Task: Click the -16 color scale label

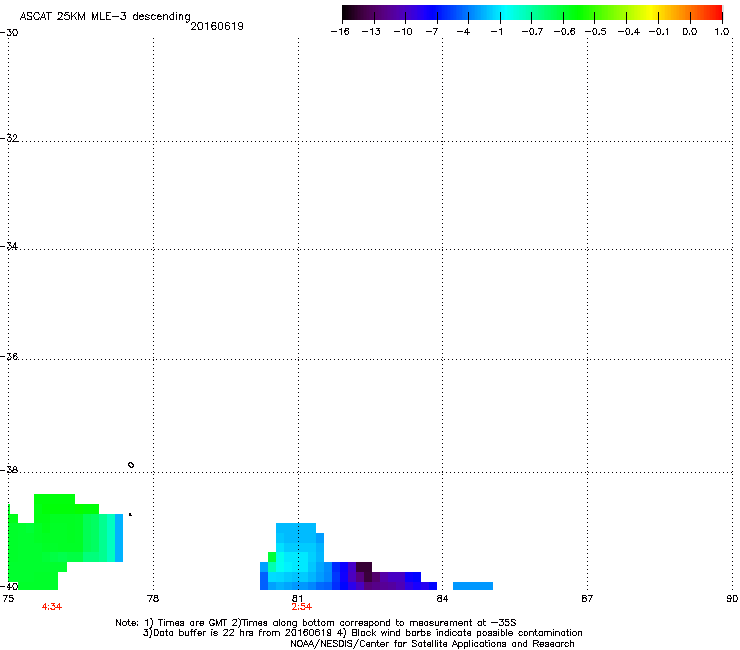Action: tap(340, 32)
